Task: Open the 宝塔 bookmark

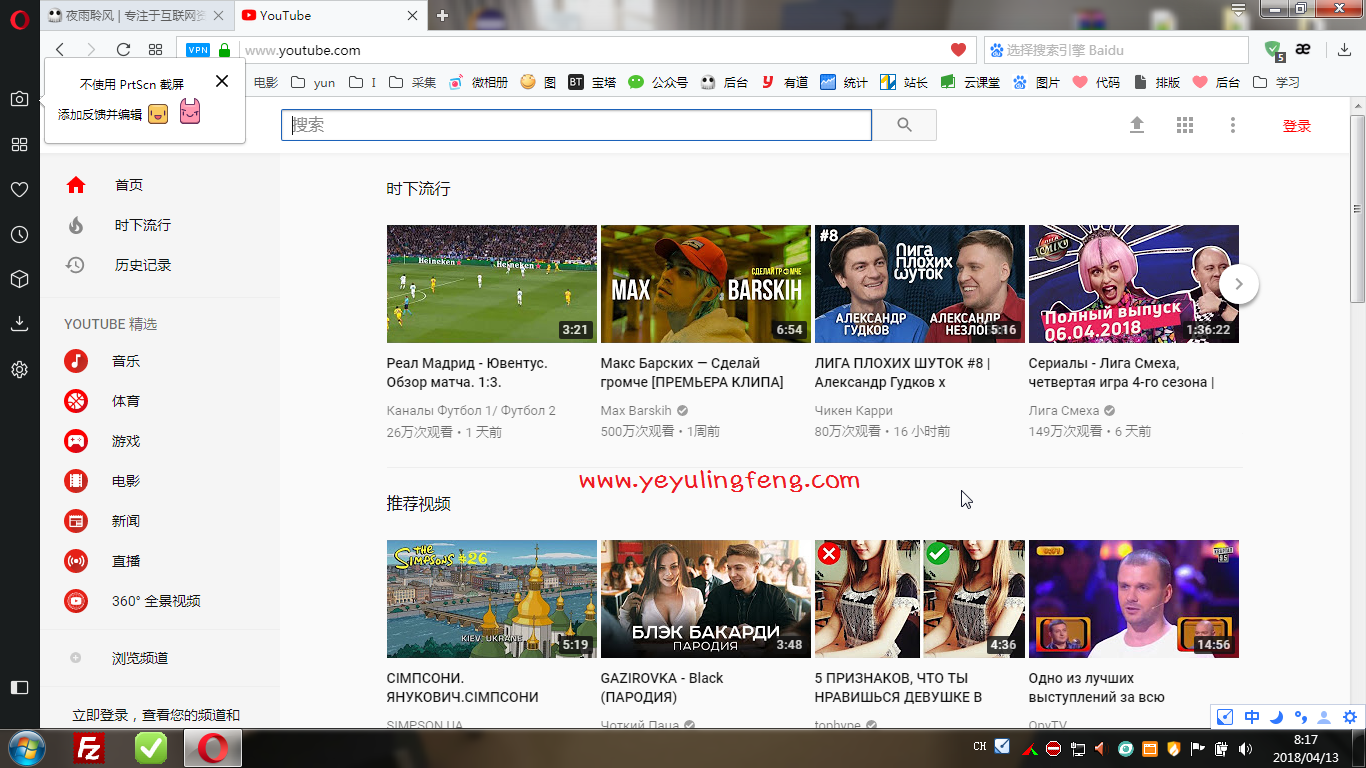Action: pos(592,83)
